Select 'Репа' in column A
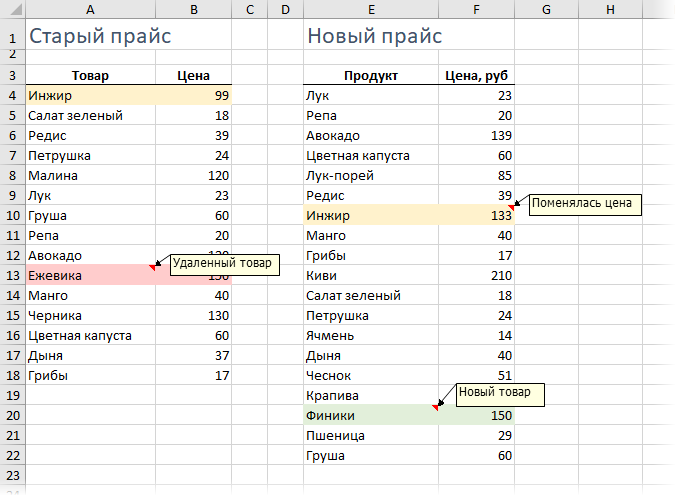Viewport: 676px width, 496px height. click(91, 235)
